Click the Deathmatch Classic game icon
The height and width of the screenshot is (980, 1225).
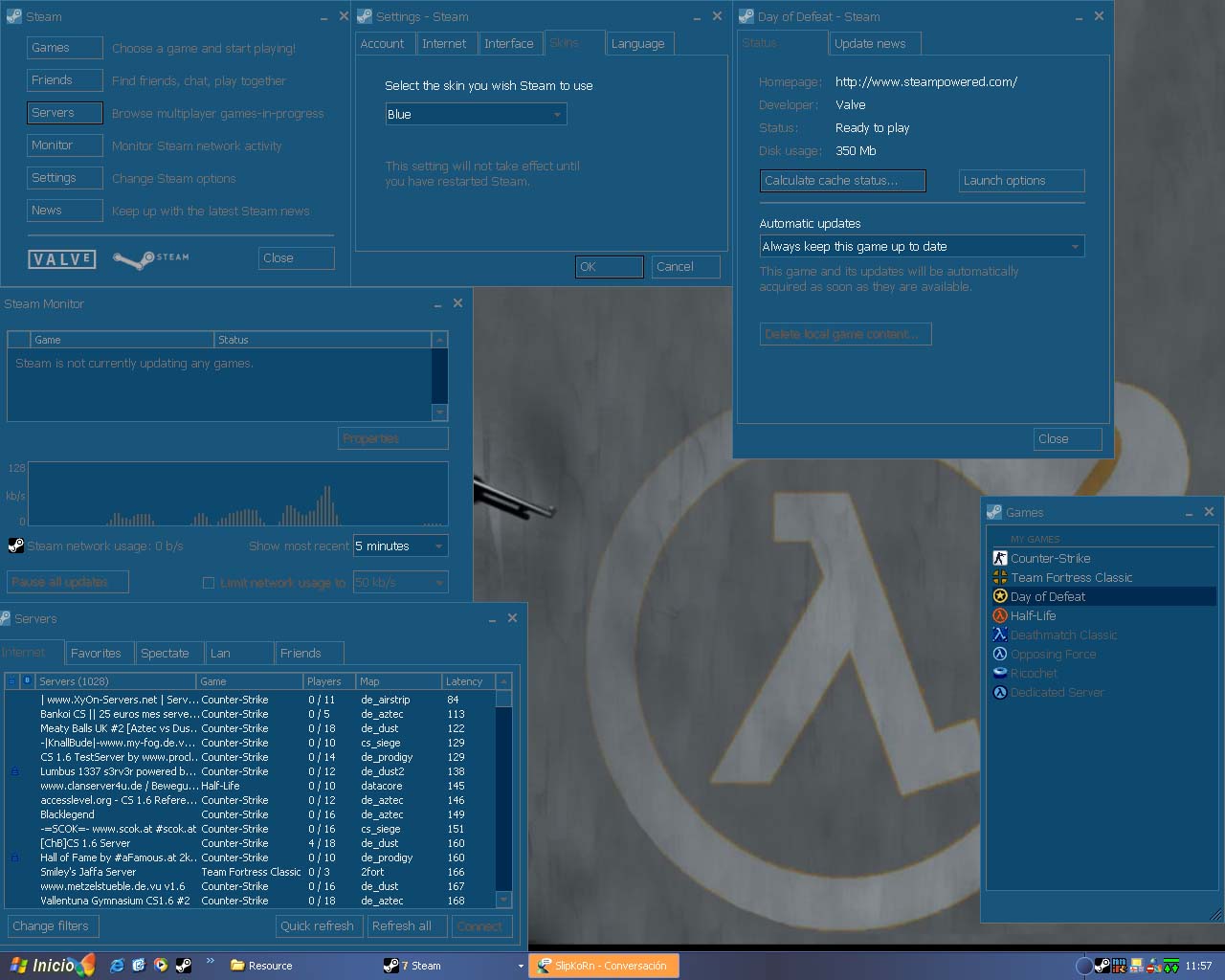pos(1000,635)
